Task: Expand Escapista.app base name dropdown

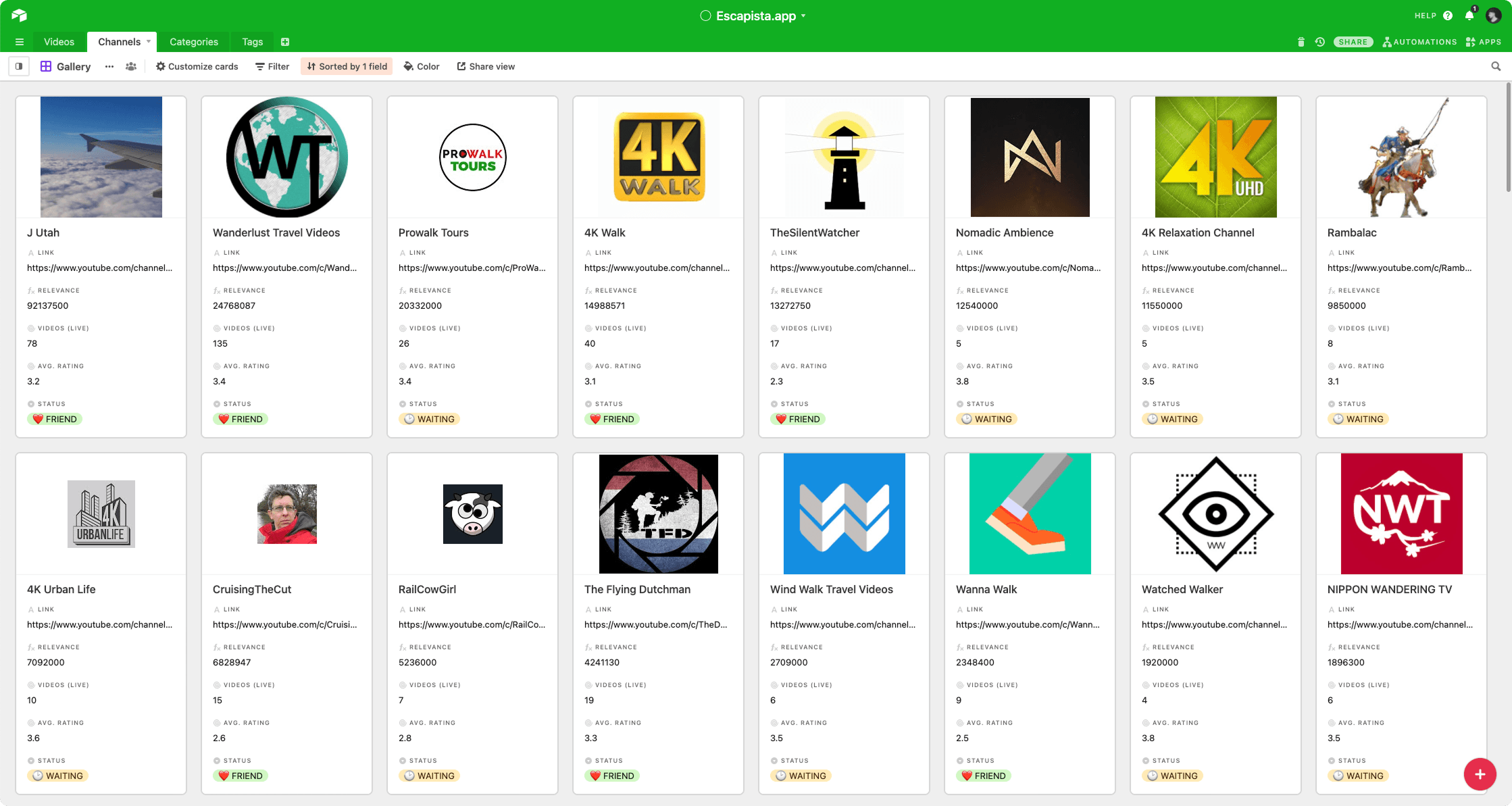Action: point(803,16)
